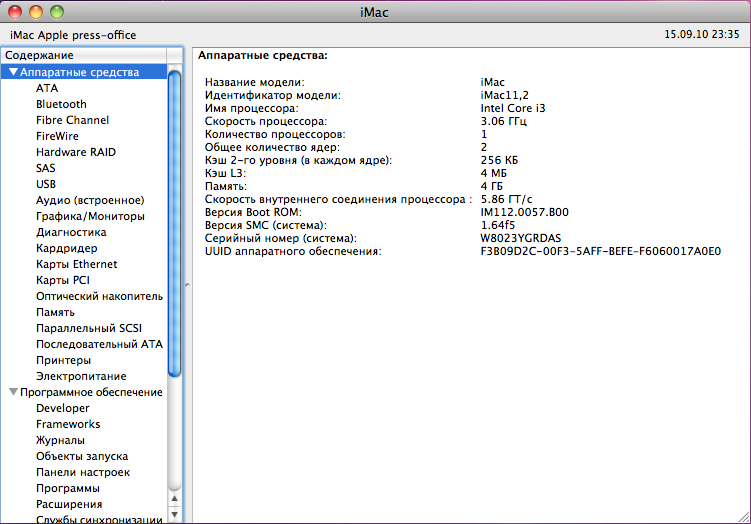Click the SMC version 1.64f5
This screenshot has width=751, height=524.
coord(498,225)
